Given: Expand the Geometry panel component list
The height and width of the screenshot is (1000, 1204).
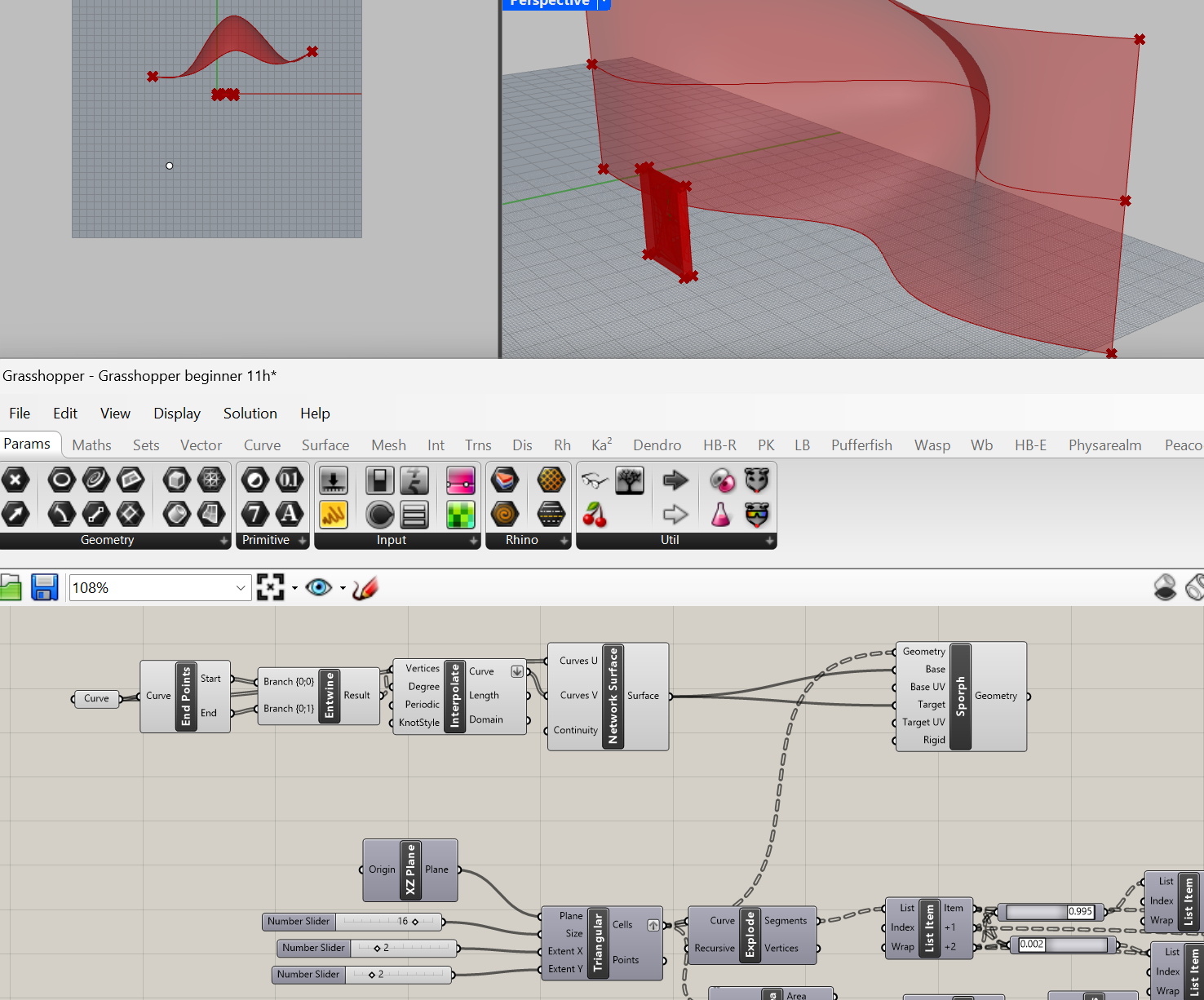Looking at the screenshot, I should coord(224,541).
